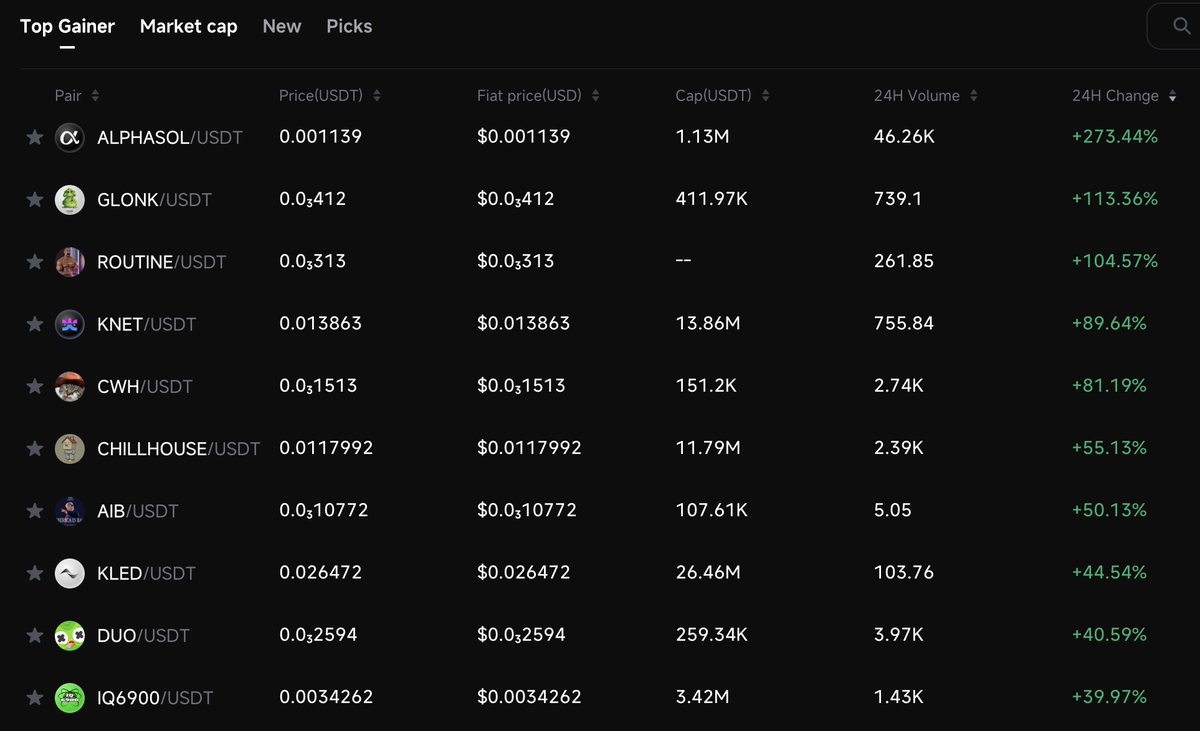
Task: Open the CWH/USDT pair name
Action: (145, 386)
